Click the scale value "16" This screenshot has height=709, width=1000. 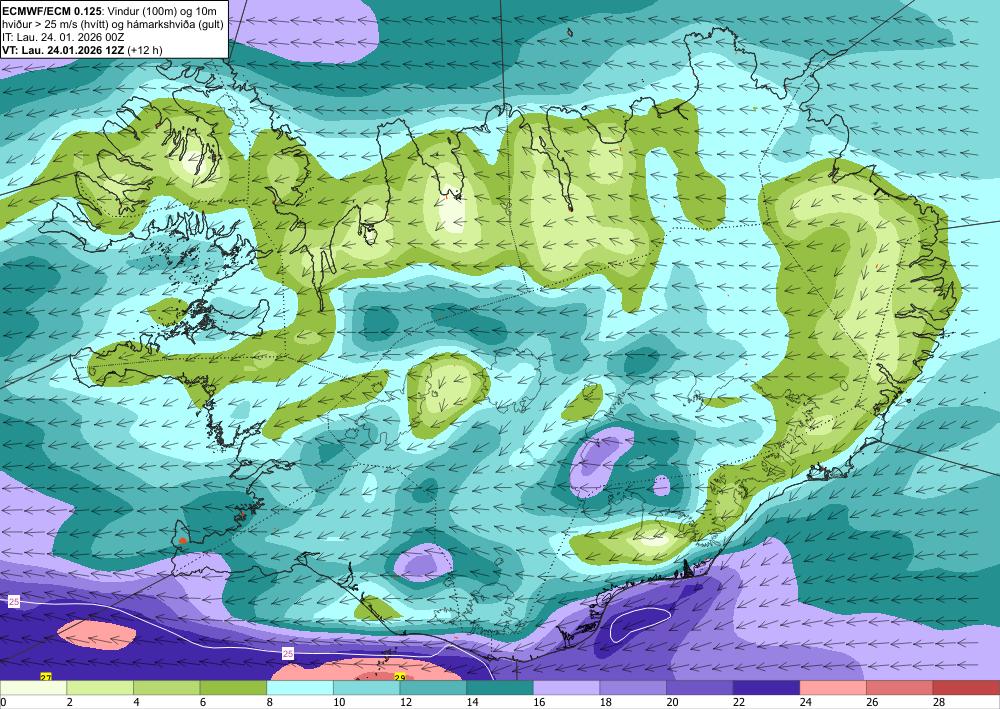[539, 703]
